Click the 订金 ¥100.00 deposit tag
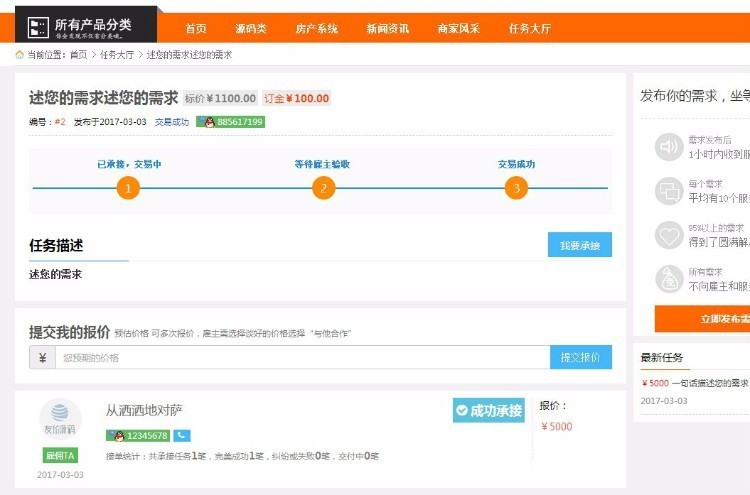Image resolution: width=750 pixels, height=495 pixels. click(296, 99)
